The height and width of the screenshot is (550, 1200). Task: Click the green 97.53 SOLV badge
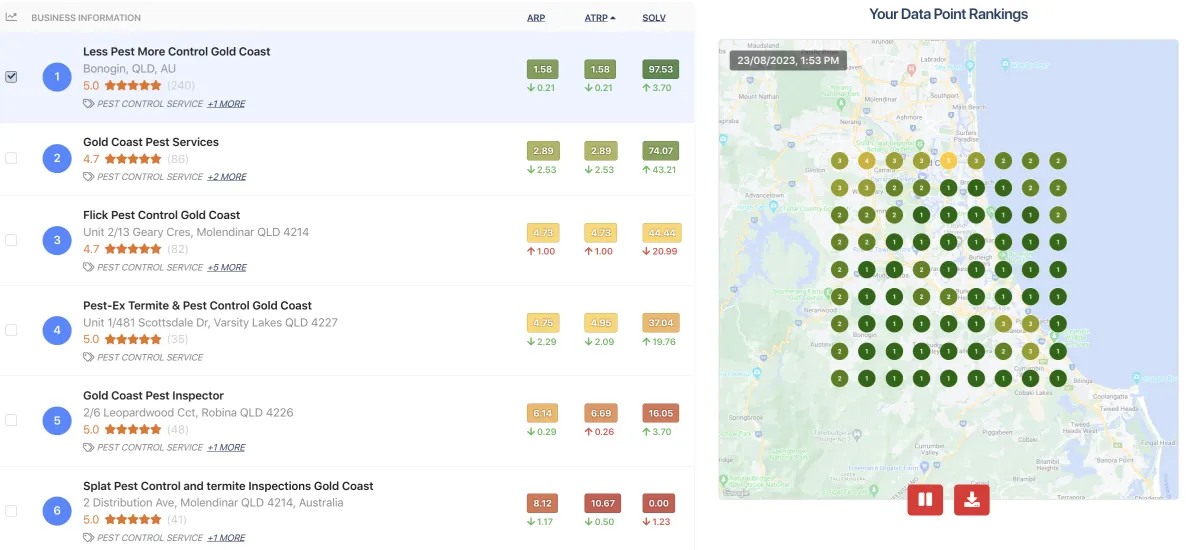click(x=661, y=69)
